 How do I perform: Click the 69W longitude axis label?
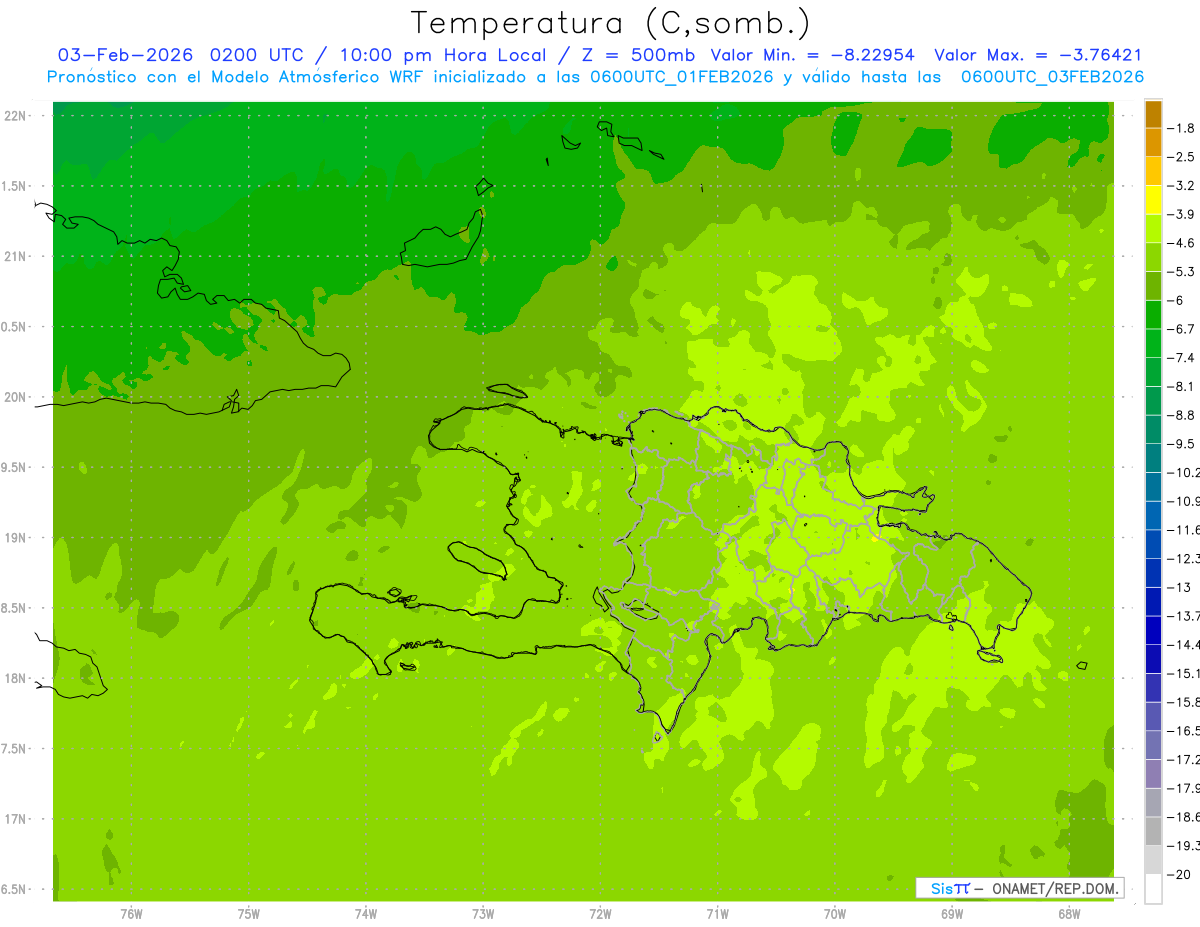click(952, 914)
